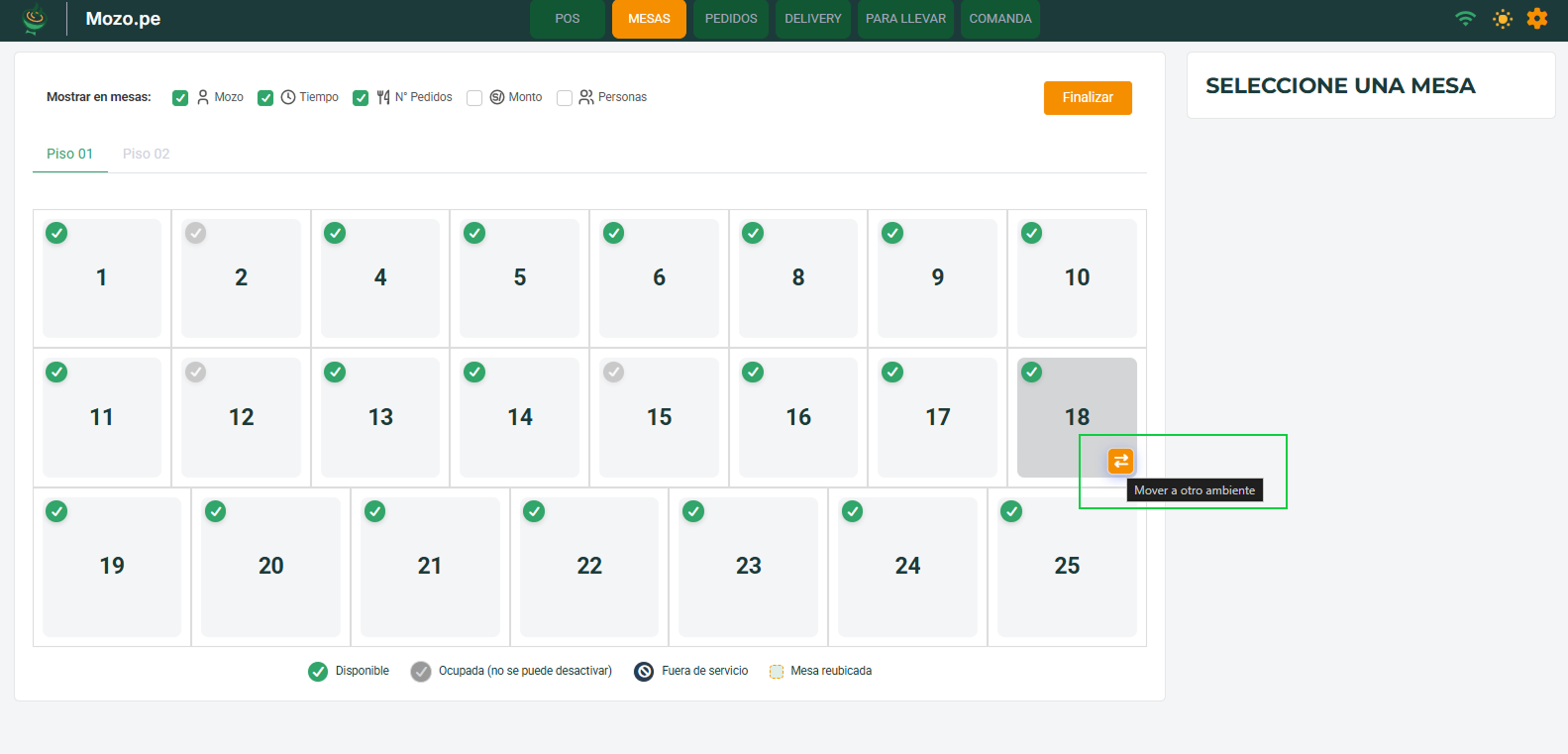Uncheck the Tiempo display checkbox
The image size is (1568, 754).
[265, 98]
